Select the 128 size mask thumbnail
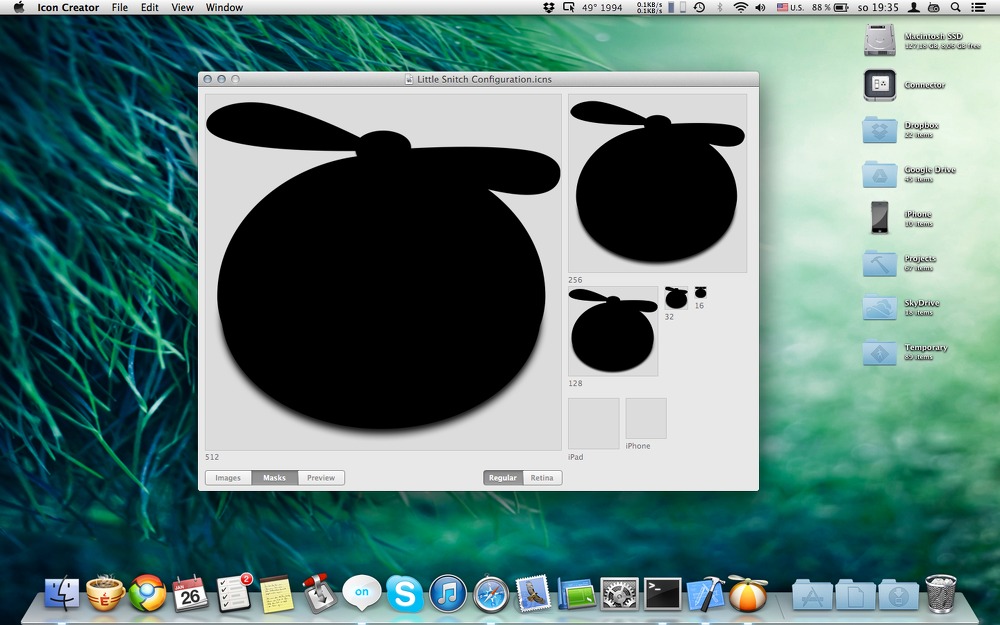Image resolution: width=1000 pixels, height=625 pixels. pyautogui.click(x=613, y=331)
